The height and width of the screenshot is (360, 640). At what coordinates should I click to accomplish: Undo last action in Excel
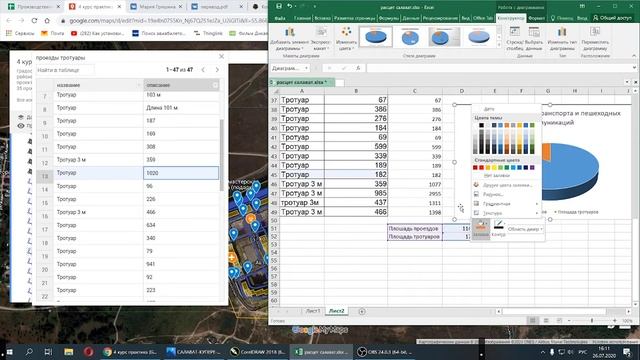(289, 7)
